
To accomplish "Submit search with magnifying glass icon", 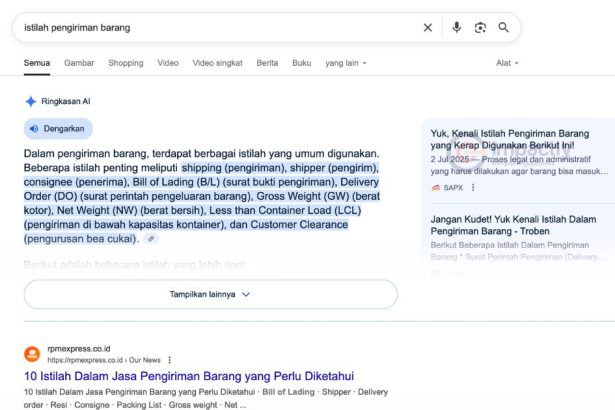I will pyautogui.click(x=504, y=27).
